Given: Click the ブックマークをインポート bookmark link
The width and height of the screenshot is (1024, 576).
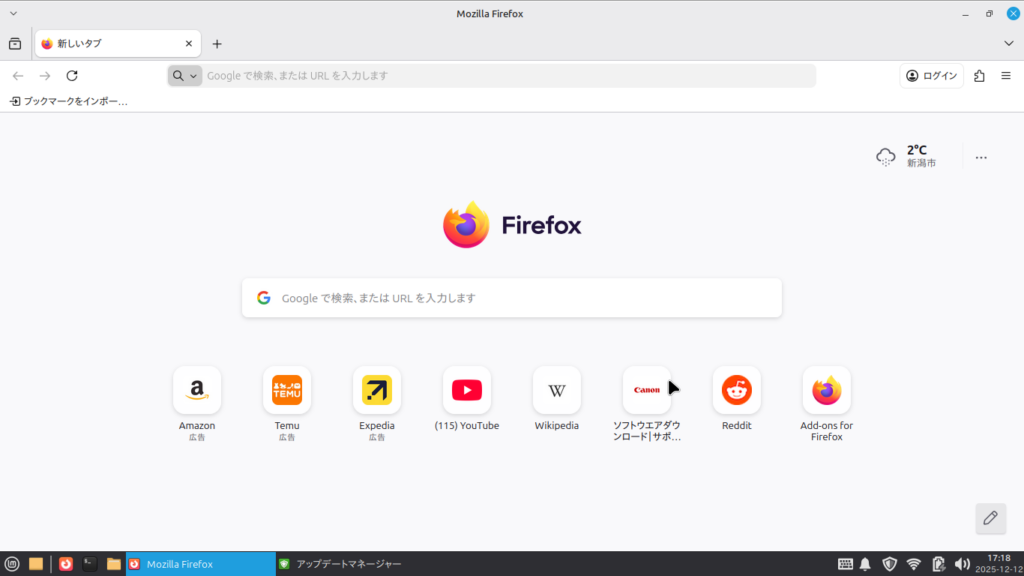Looking at the screenshot, I should coord(69,101).
